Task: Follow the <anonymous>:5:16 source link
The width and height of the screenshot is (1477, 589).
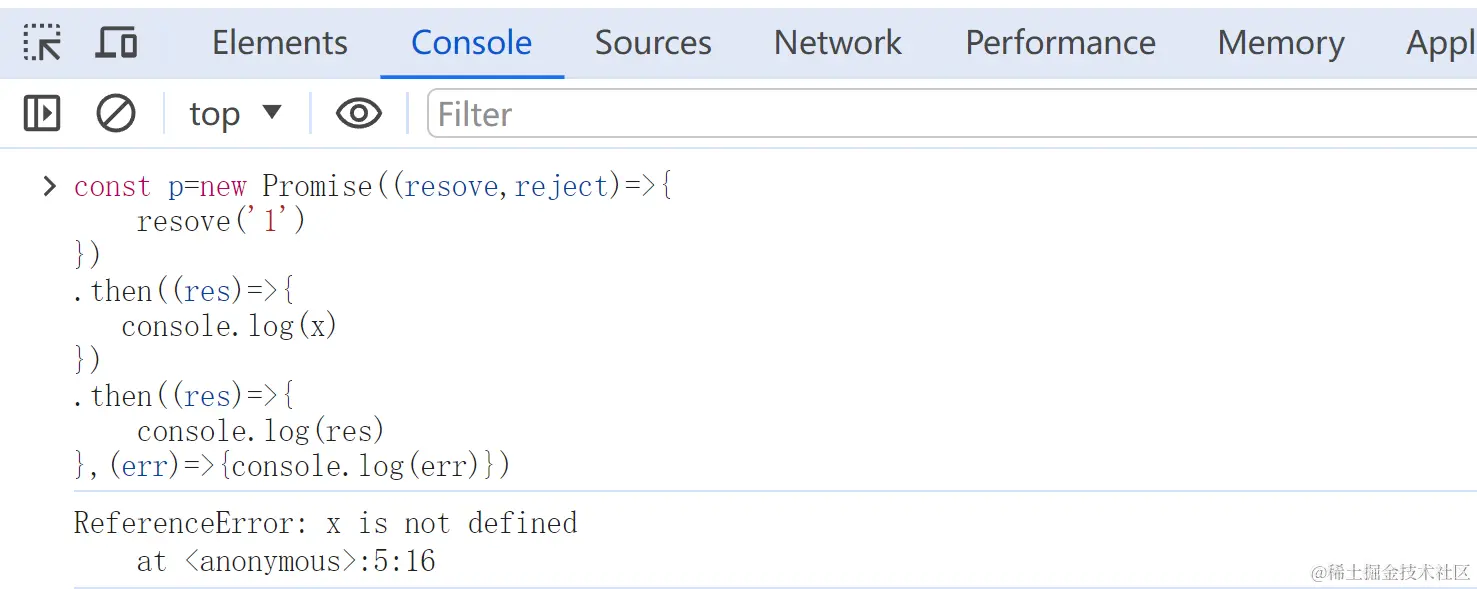Action: pos(310,561)
